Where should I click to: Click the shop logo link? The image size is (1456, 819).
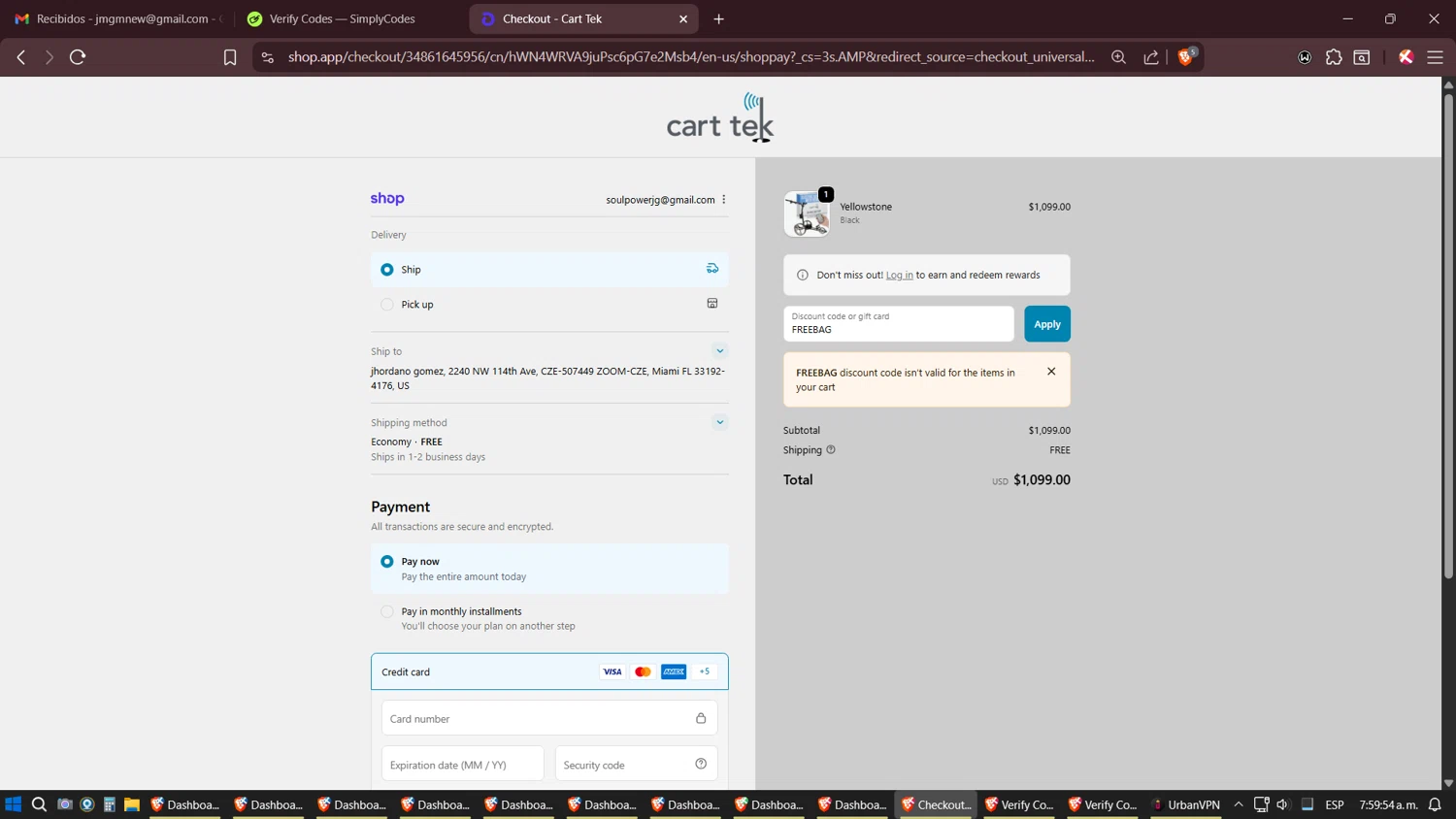[387, 198]
